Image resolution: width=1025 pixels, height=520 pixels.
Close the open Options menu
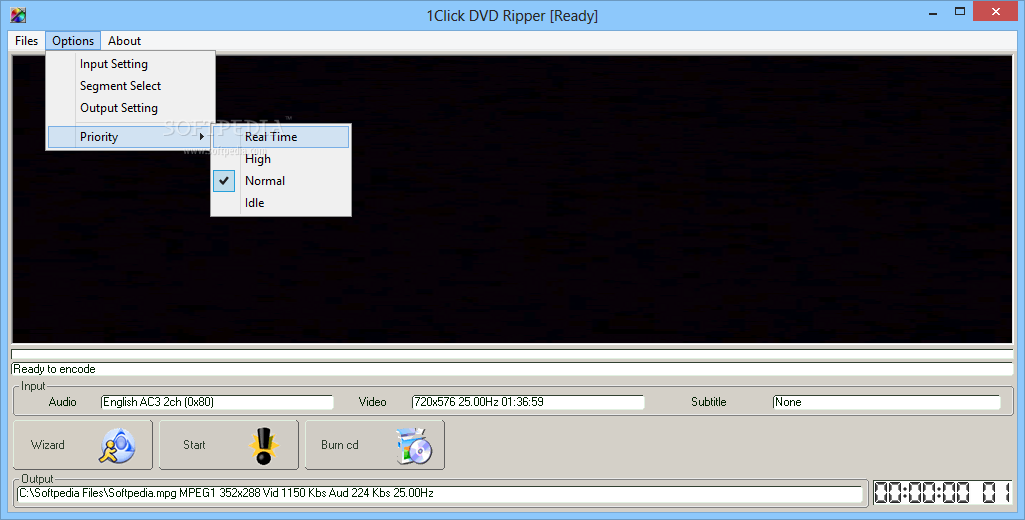pyautogui.click(x=73, y=41)
